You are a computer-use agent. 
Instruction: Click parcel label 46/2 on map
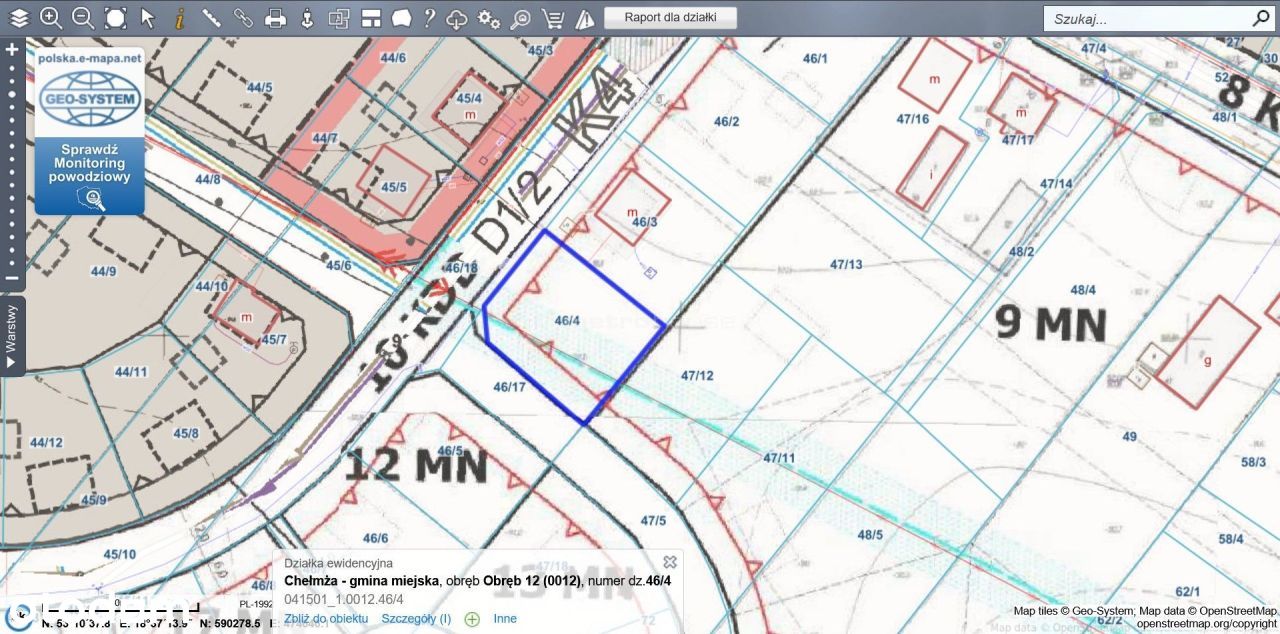[726, 122]
